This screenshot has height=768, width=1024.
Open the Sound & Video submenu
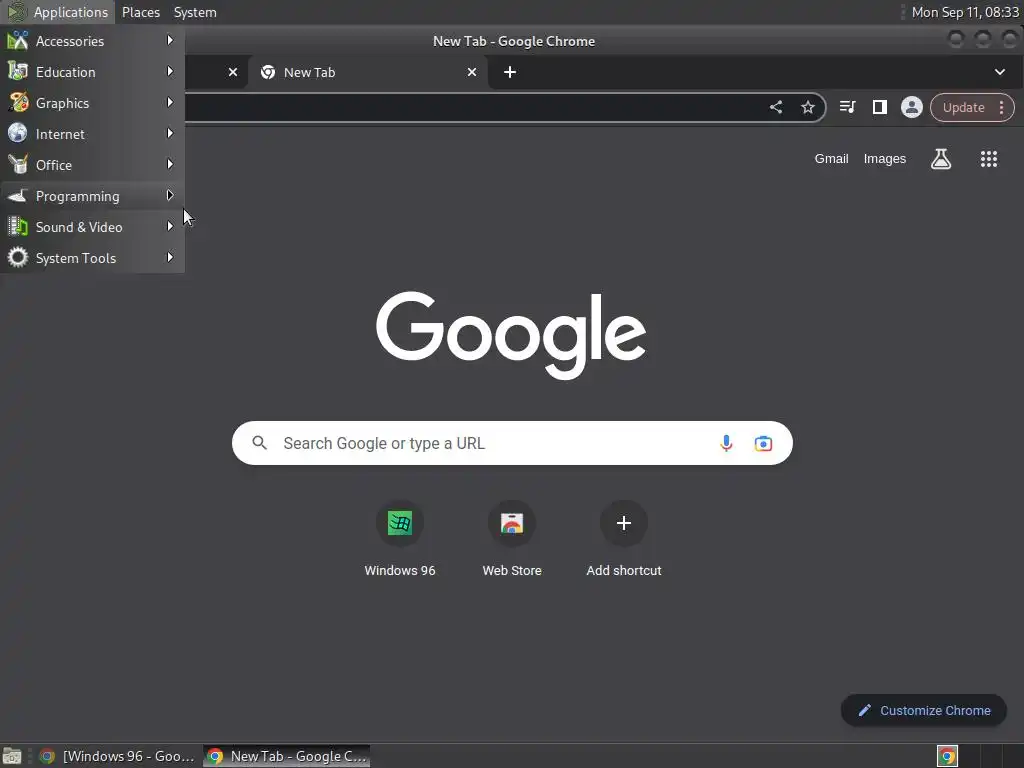[92, 227]
